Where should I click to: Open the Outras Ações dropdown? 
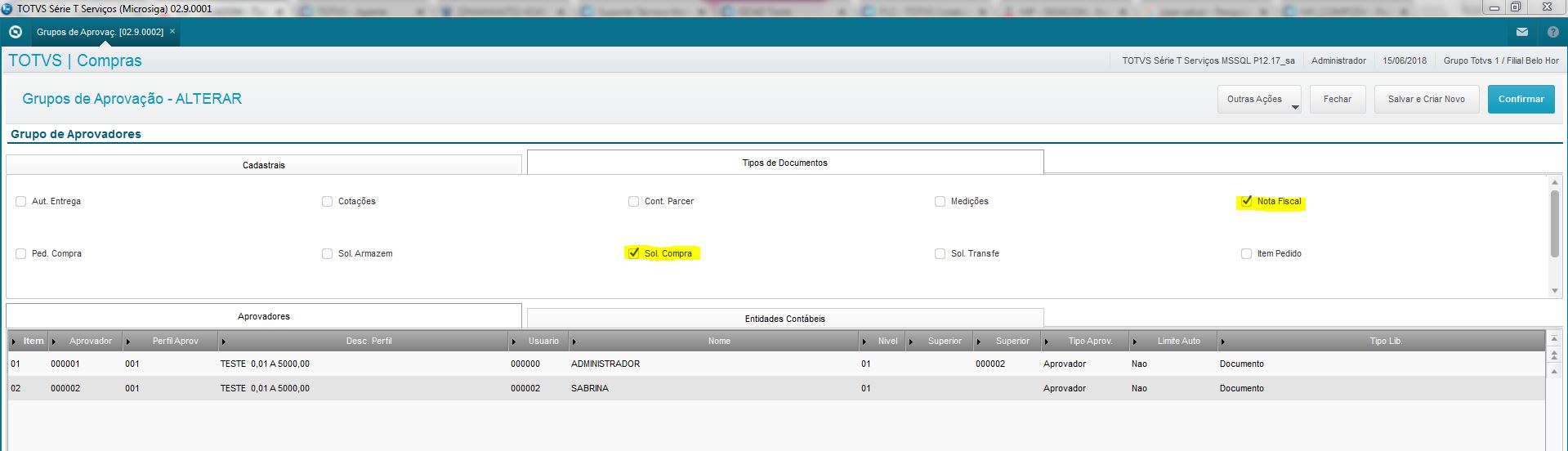pyautogui.click(x=1259, y=99)
